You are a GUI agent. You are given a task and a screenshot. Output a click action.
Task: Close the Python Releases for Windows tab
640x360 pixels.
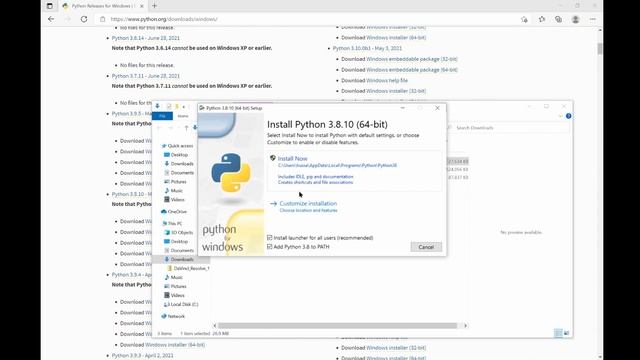(142, 6)
